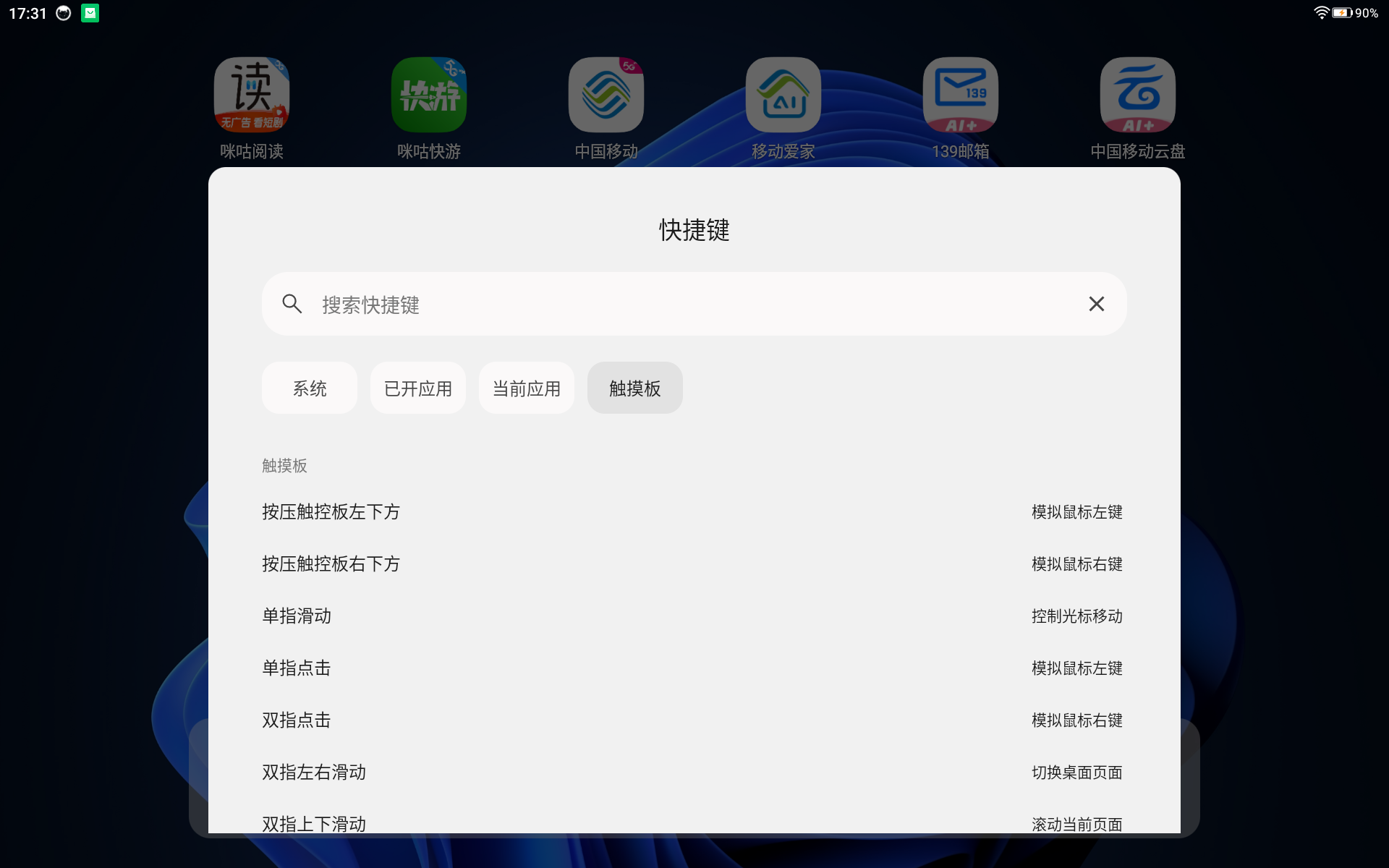The height and width of the screenshot is (868, 1389).
Task: Switch to the 已开应用 tab
Action: 418,388
